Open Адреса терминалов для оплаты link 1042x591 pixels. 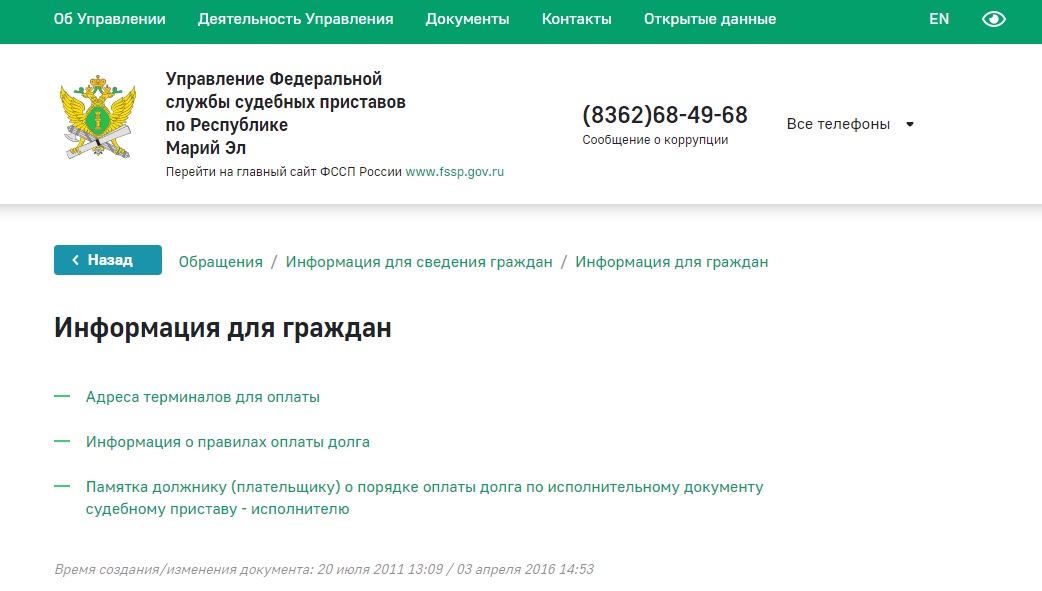point(201,396)
